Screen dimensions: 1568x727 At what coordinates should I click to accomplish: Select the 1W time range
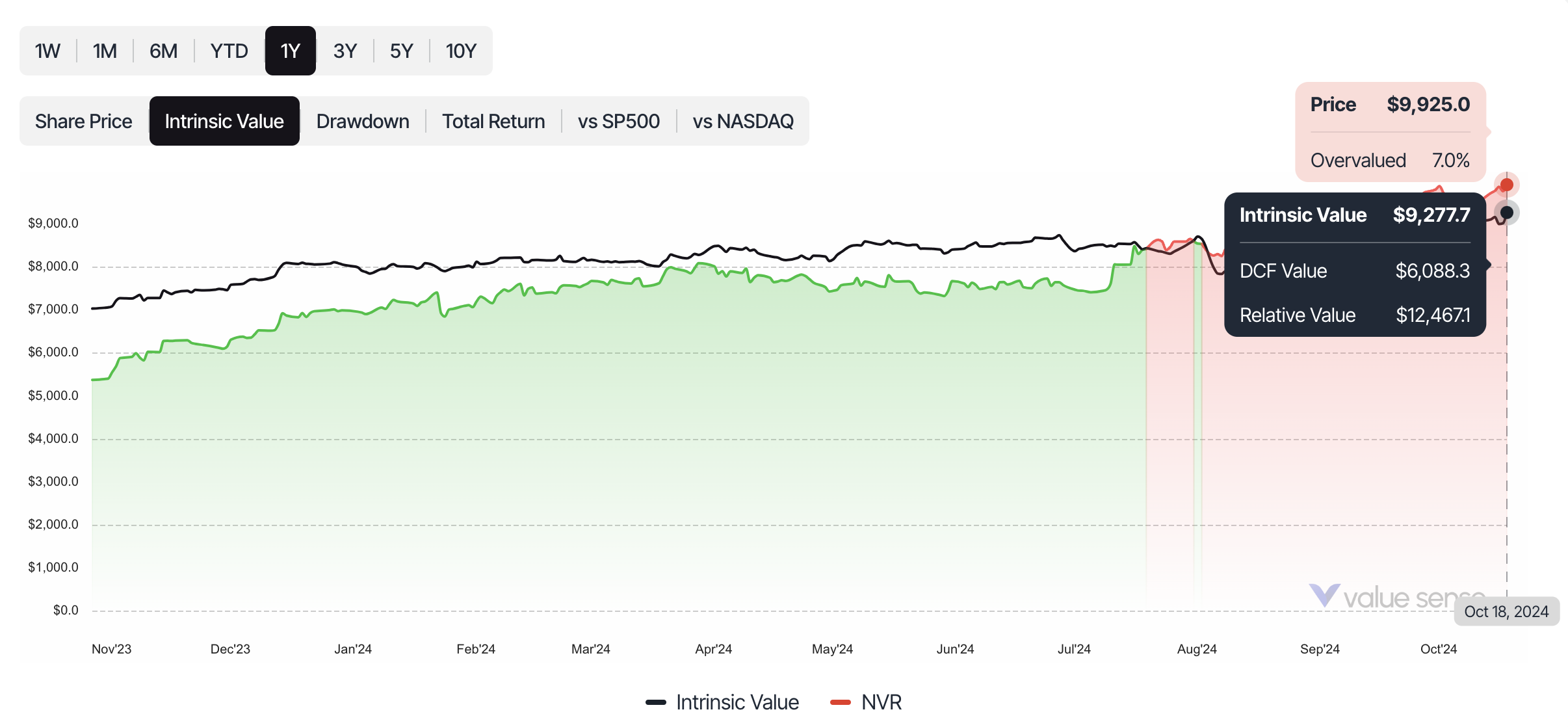click(47, 51)
